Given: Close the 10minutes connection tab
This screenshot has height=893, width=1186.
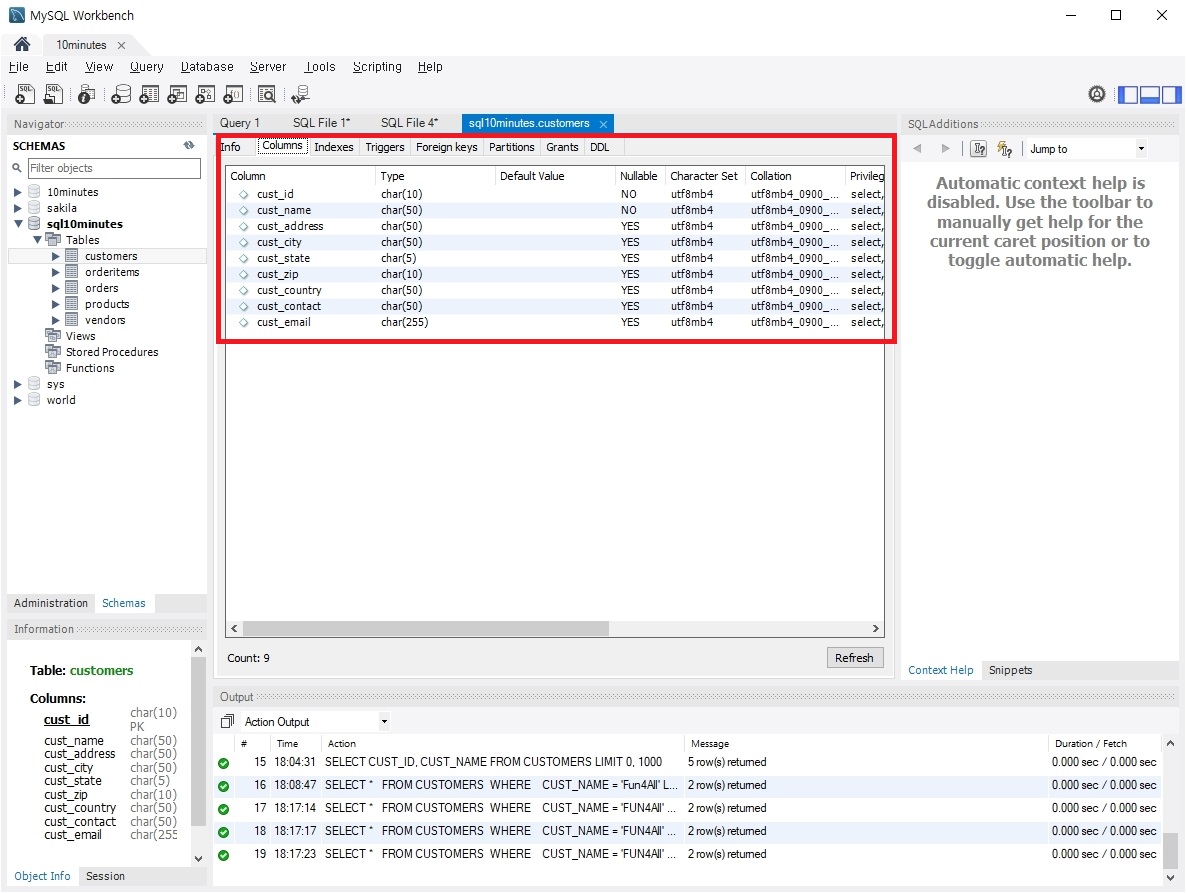Looking at the screenshot, I should click(x=121, y=45).
